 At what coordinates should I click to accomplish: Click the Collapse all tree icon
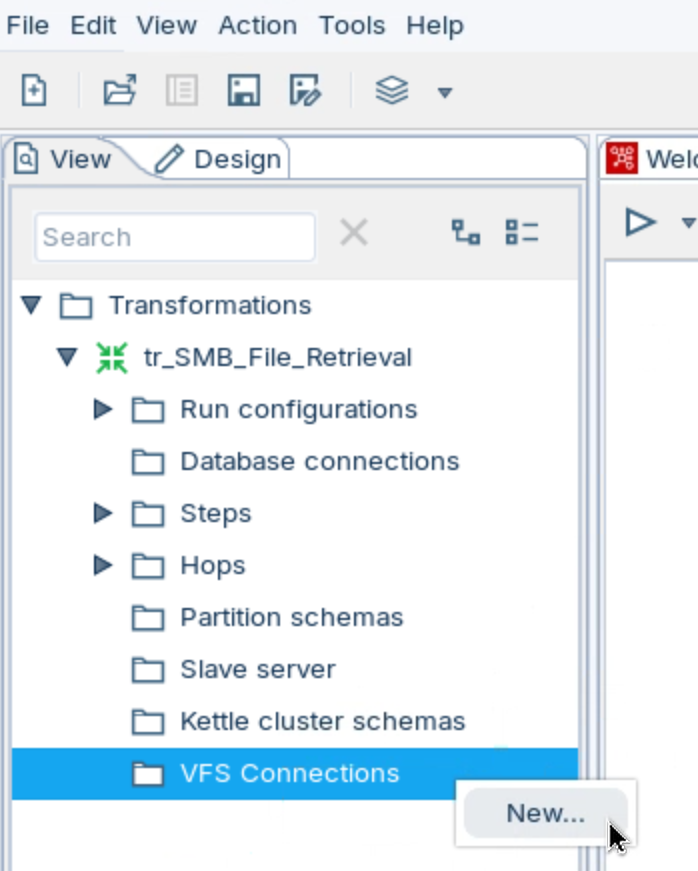[x=522, y=234]
